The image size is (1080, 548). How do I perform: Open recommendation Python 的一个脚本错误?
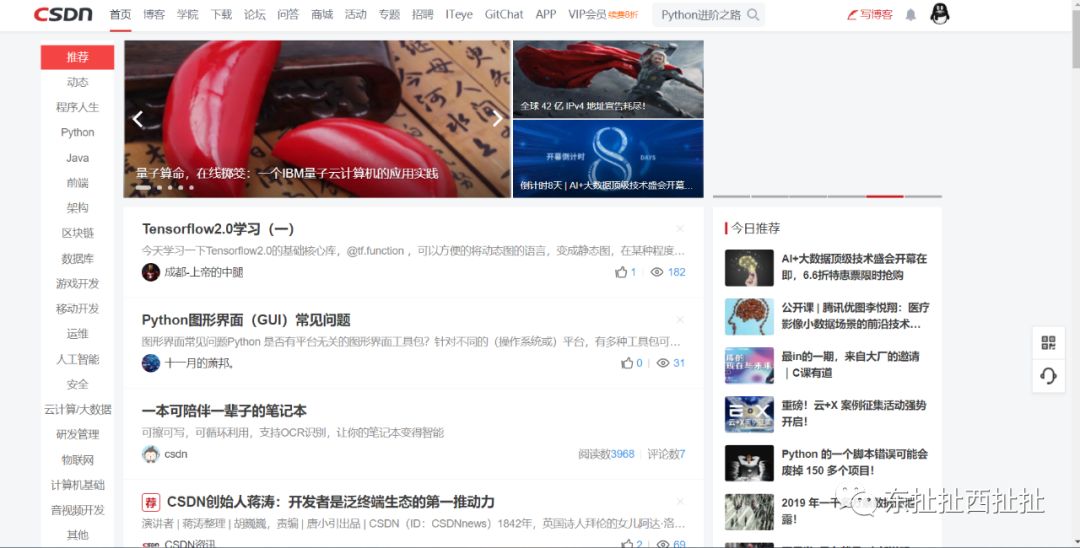point(854,462)
